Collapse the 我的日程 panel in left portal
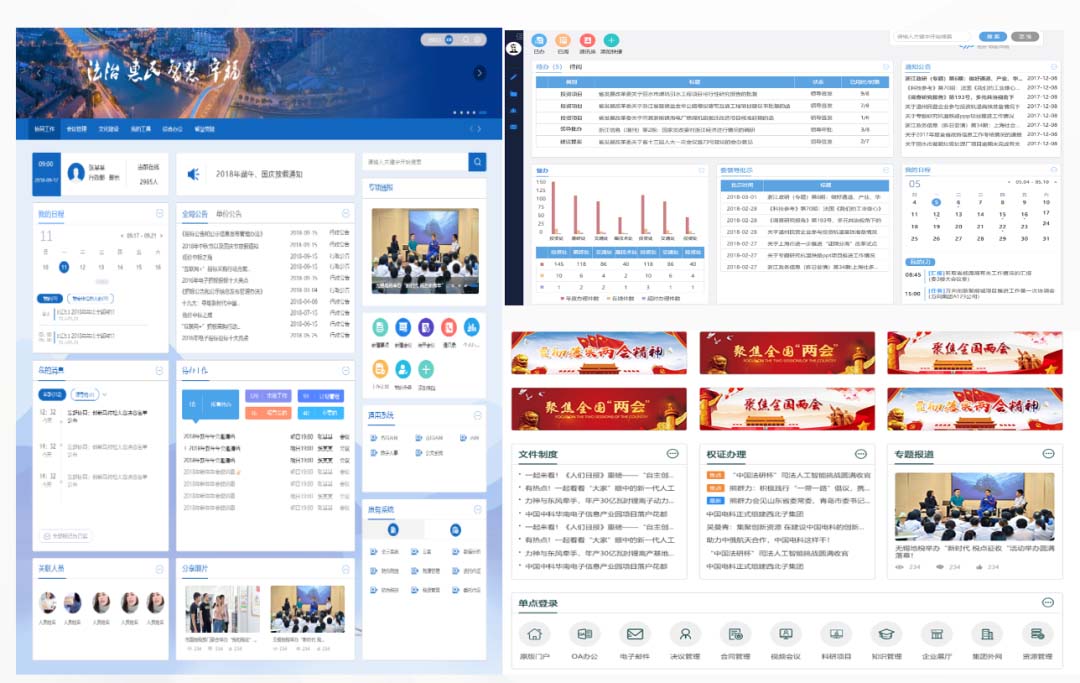This screenshot has height=683, width=1080. click(x=159, y=213)
